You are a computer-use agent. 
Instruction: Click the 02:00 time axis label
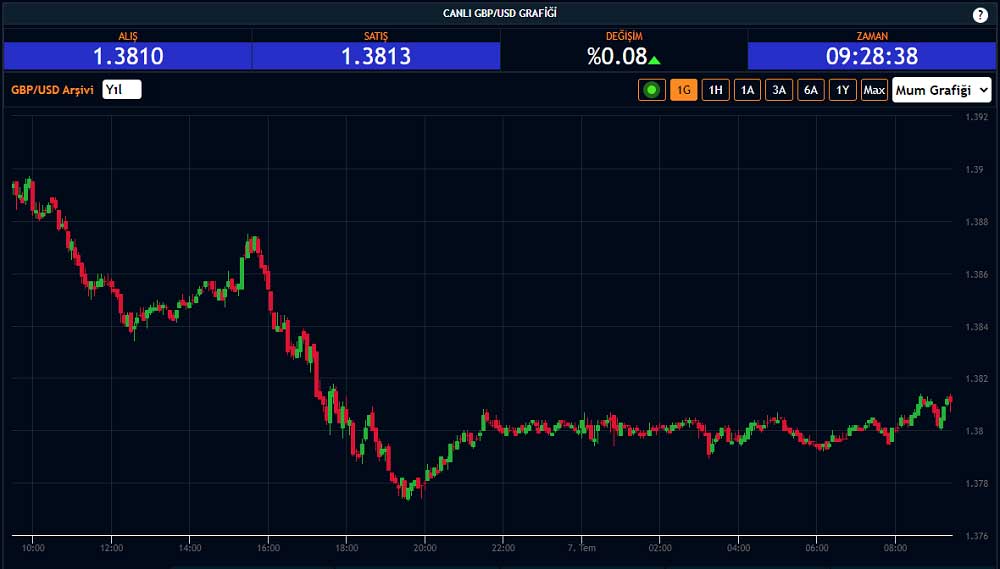tap(660, 548)
